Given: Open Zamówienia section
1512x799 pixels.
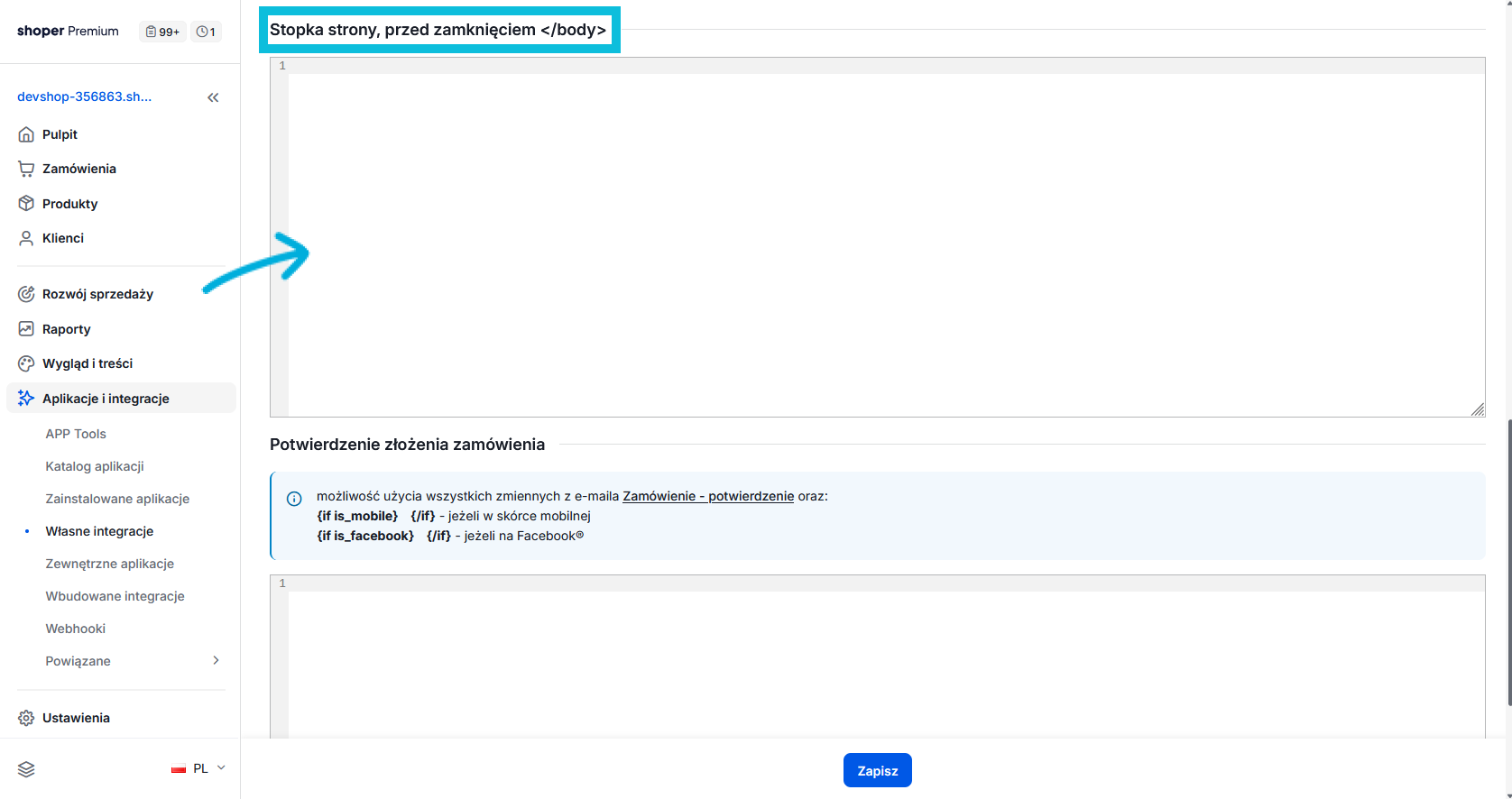Looking at the screenshot, I should click(x=79, y=169).
